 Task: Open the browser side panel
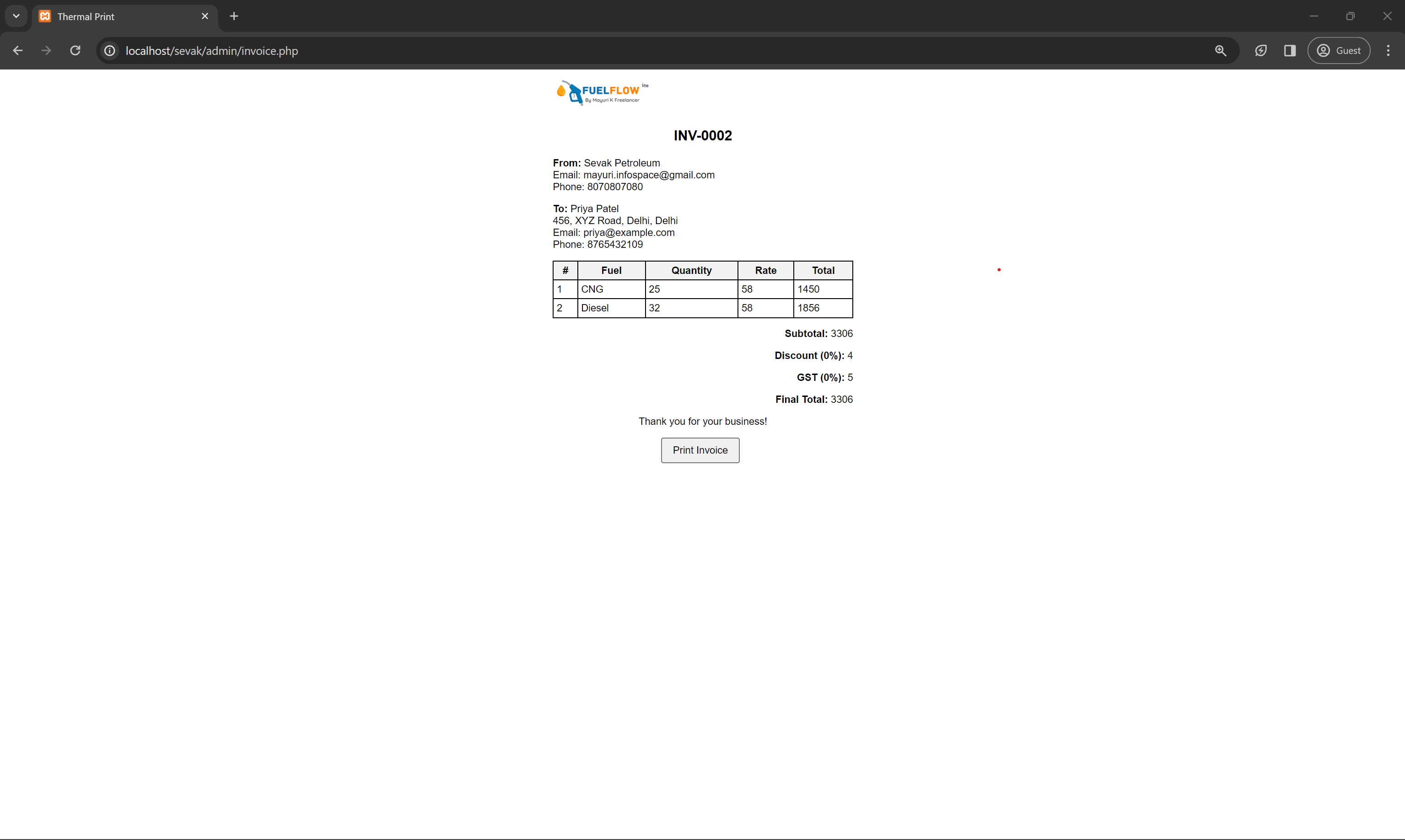click(x=1289, y=51)
